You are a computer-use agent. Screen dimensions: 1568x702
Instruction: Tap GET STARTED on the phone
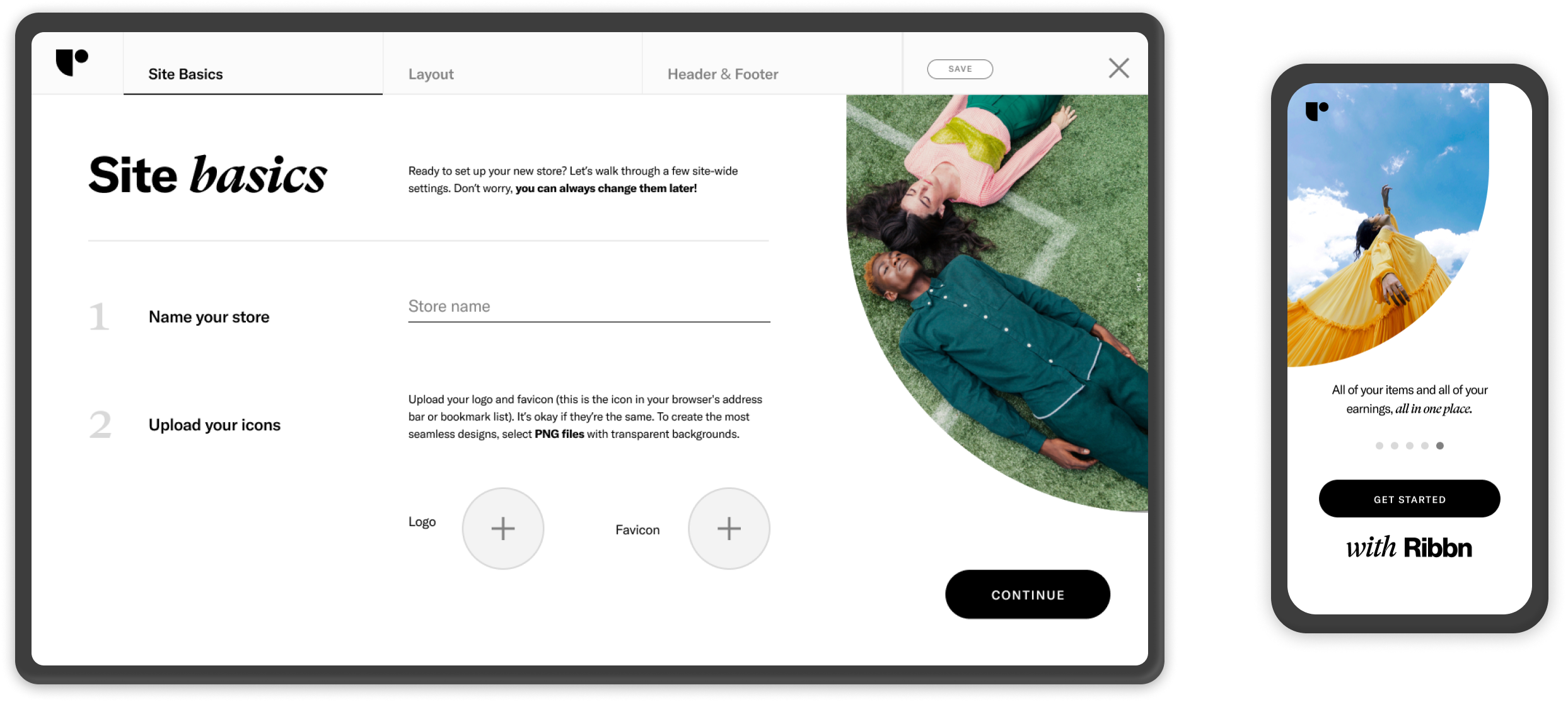point(1410,498)
